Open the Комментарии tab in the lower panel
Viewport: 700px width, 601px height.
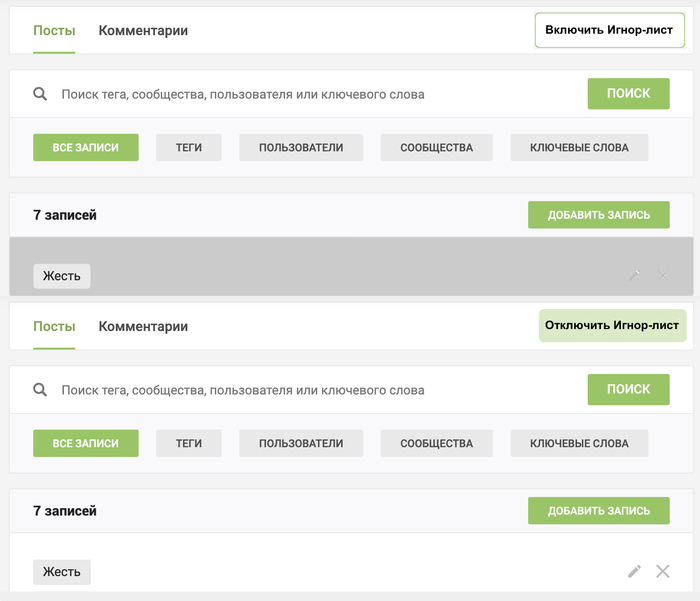tap(143, 327)
